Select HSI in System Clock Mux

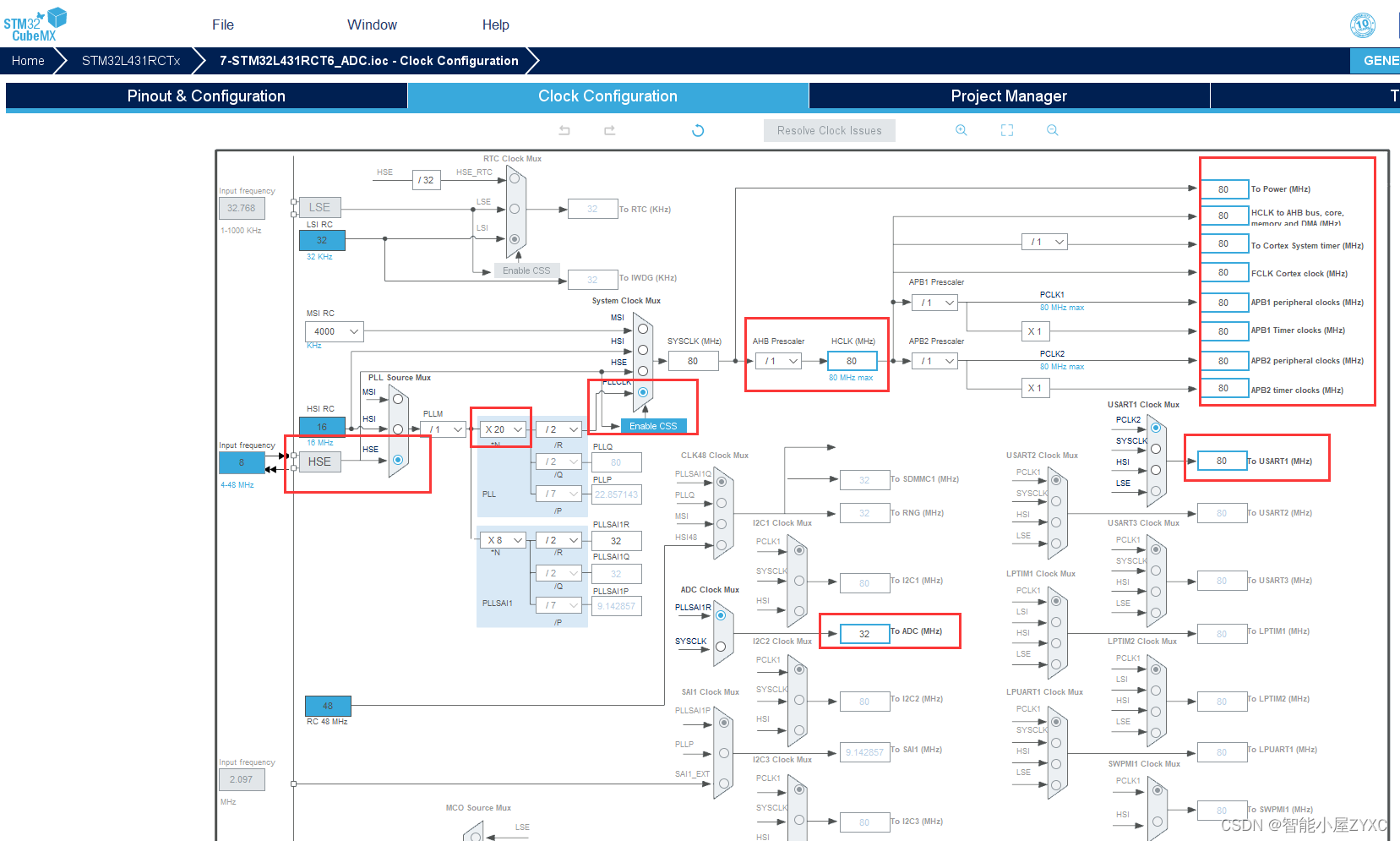tap(643, 350)
